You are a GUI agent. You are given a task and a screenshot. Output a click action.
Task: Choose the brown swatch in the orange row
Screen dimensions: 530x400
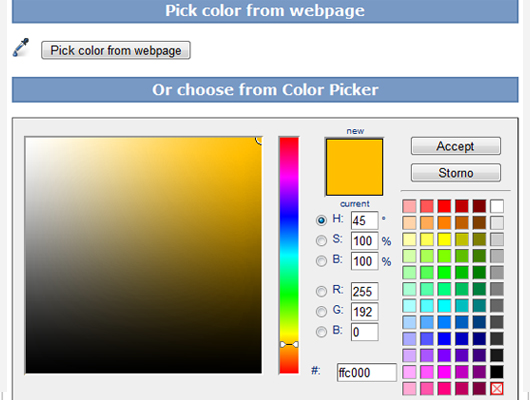(479, 222)
